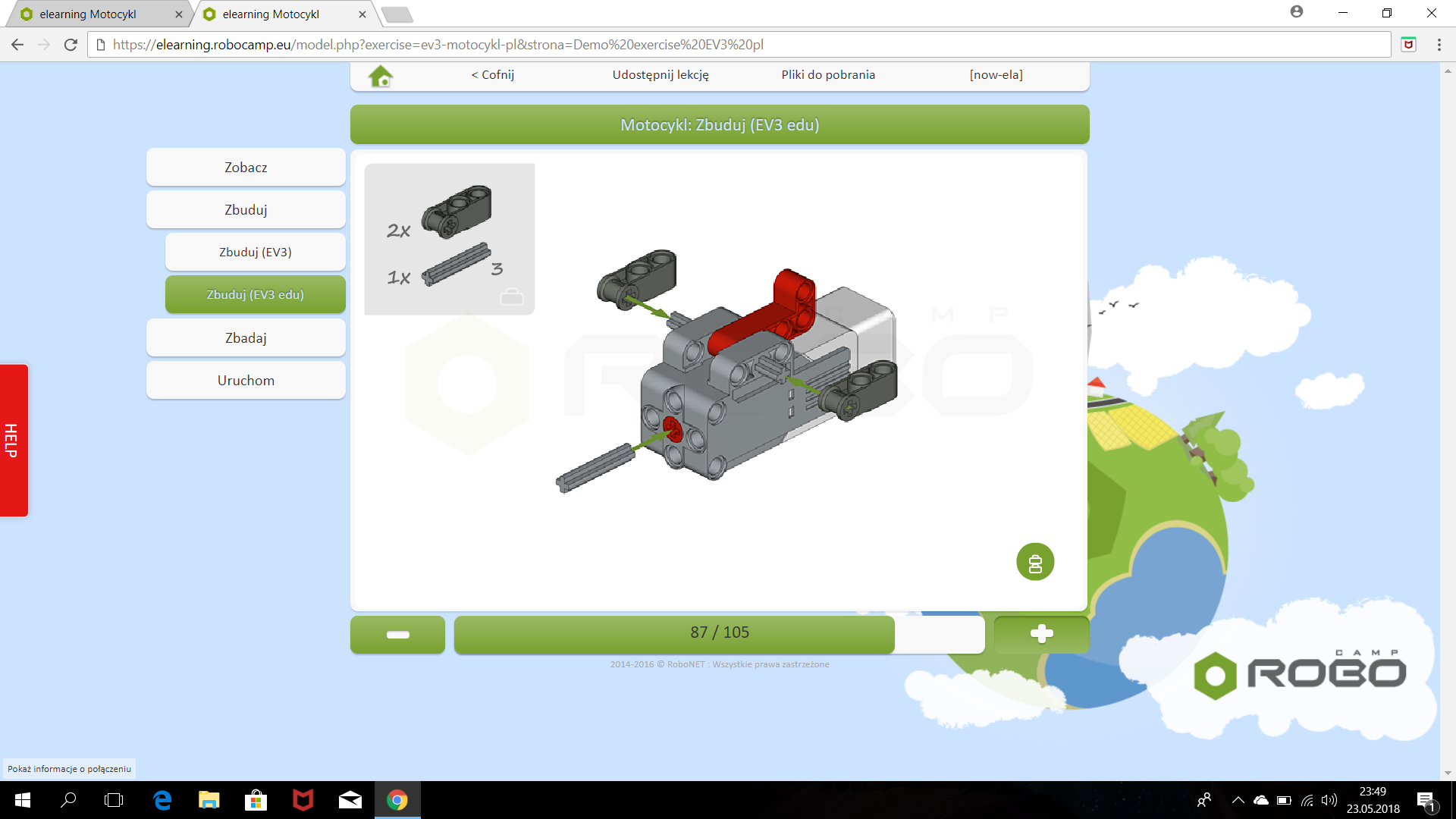Select Zobacz in the side menu
1456x819 pixels.
click(x=246, y=168)
